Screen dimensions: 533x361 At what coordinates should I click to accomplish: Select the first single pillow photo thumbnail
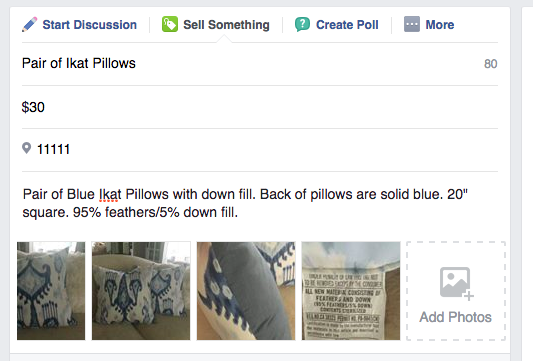point(51,291)
